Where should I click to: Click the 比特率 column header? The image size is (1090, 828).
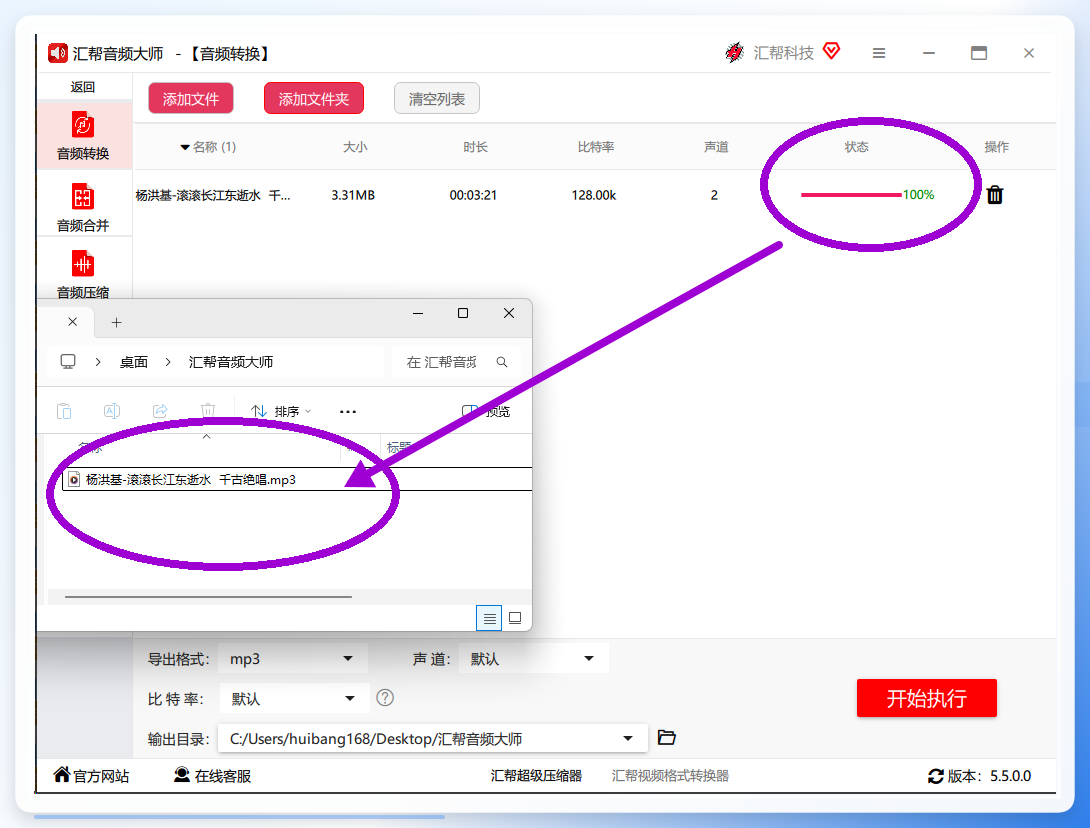pos(596,147)
